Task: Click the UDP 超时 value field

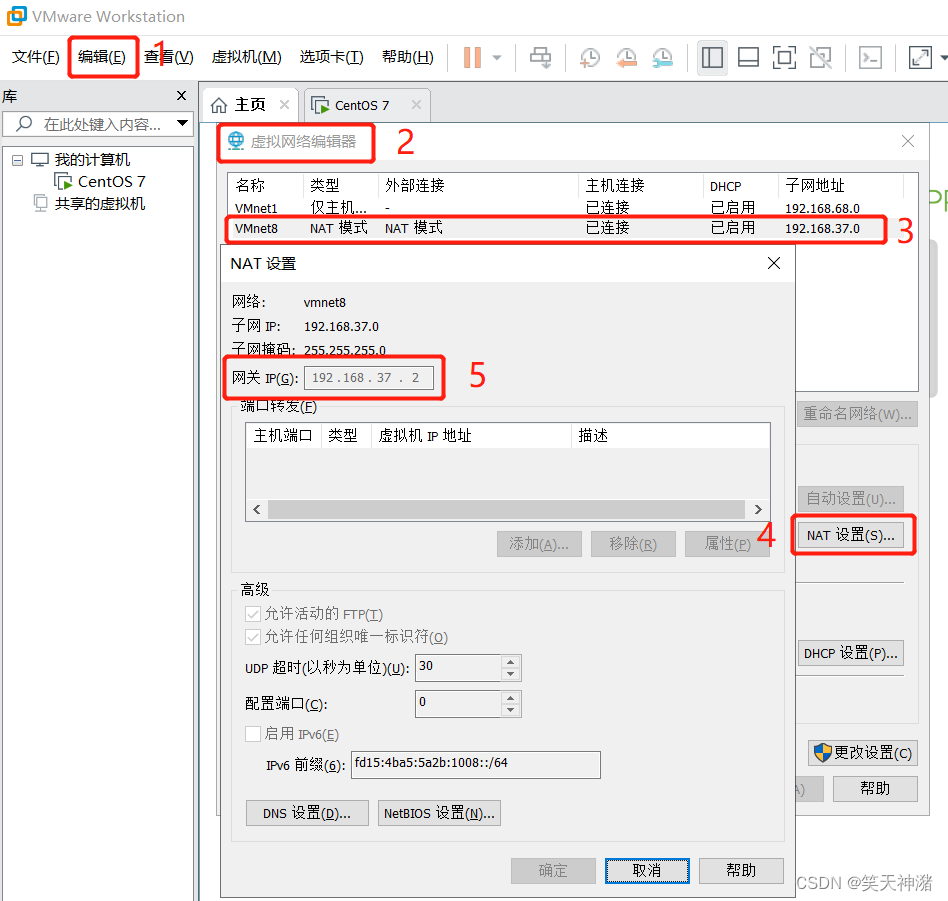Action: [x=459, y=668]
